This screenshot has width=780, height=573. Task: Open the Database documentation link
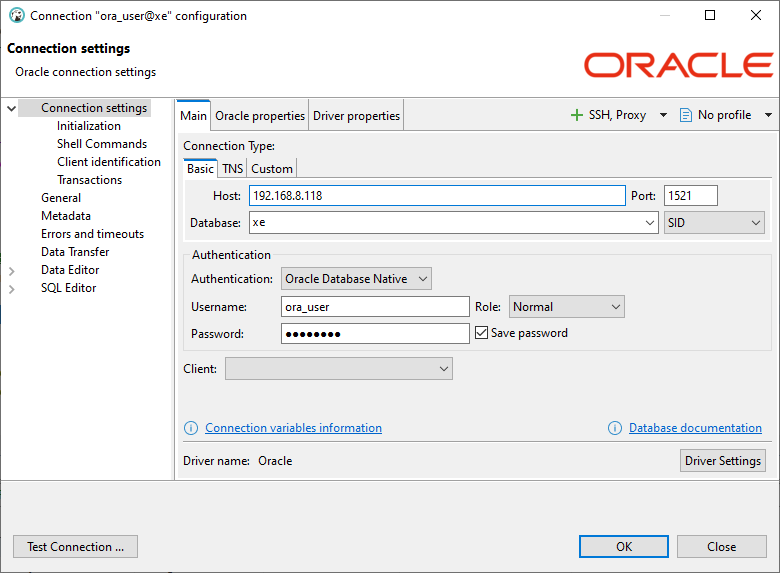pos(695,428)
